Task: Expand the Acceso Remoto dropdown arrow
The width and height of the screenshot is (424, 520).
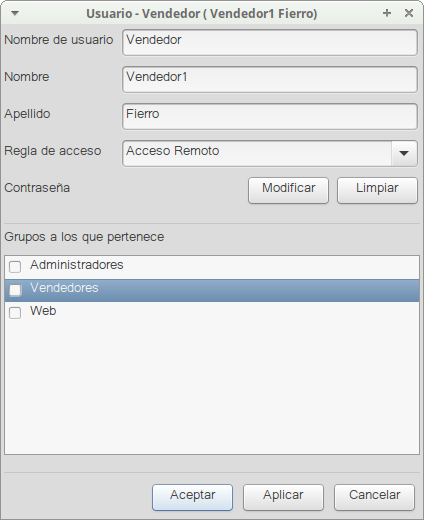Action: pos(404,153)
